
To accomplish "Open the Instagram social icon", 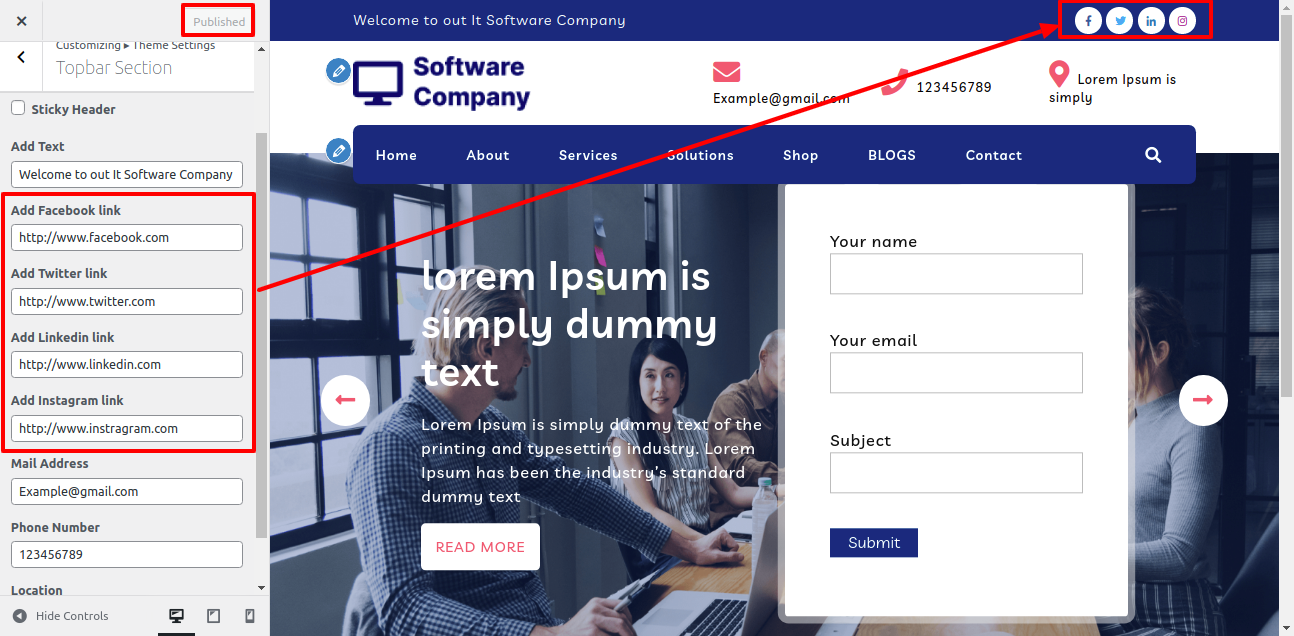I will 1182,20.
